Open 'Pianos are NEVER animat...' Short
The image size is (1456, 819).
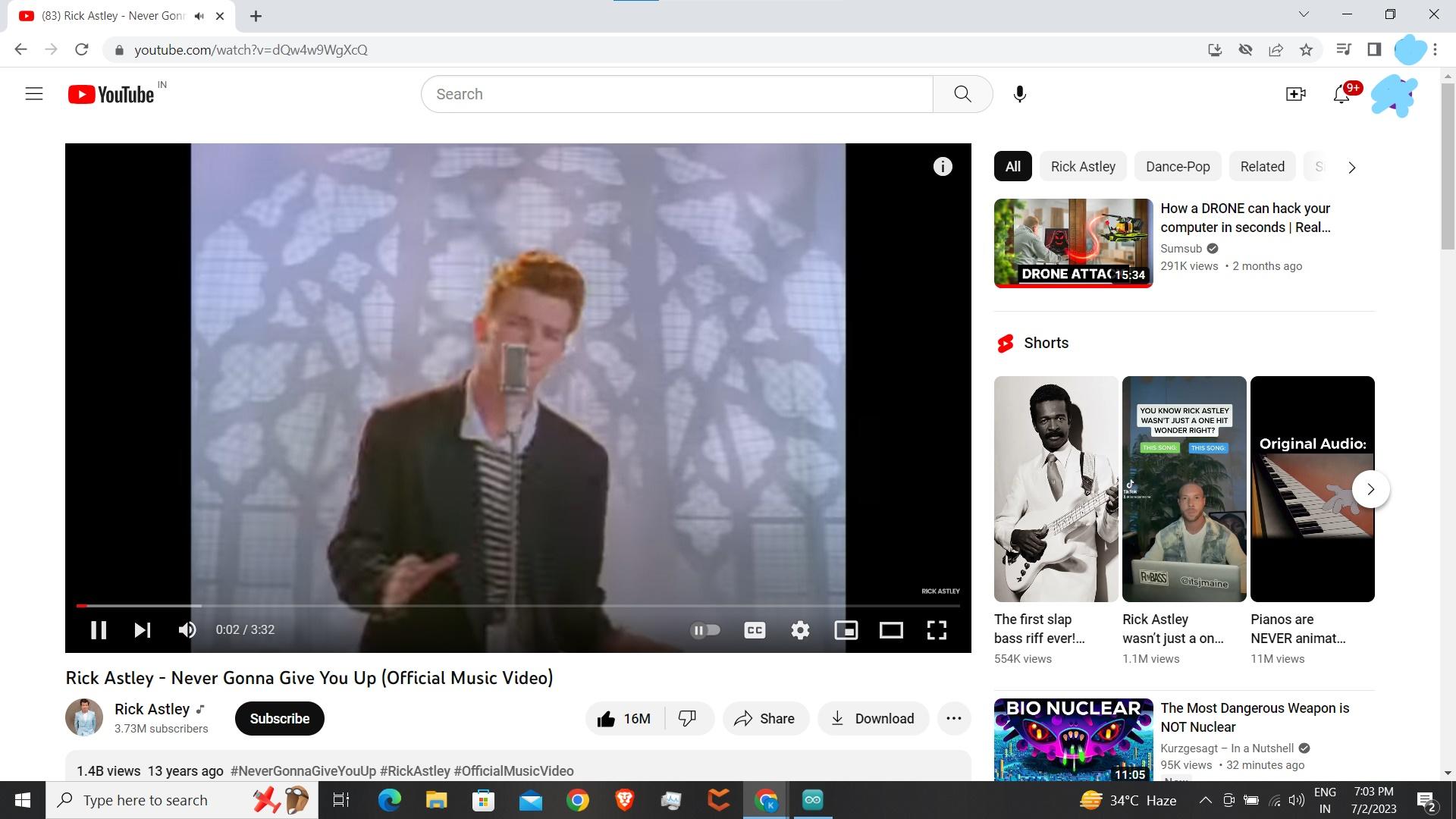[x=1312, y=489]
